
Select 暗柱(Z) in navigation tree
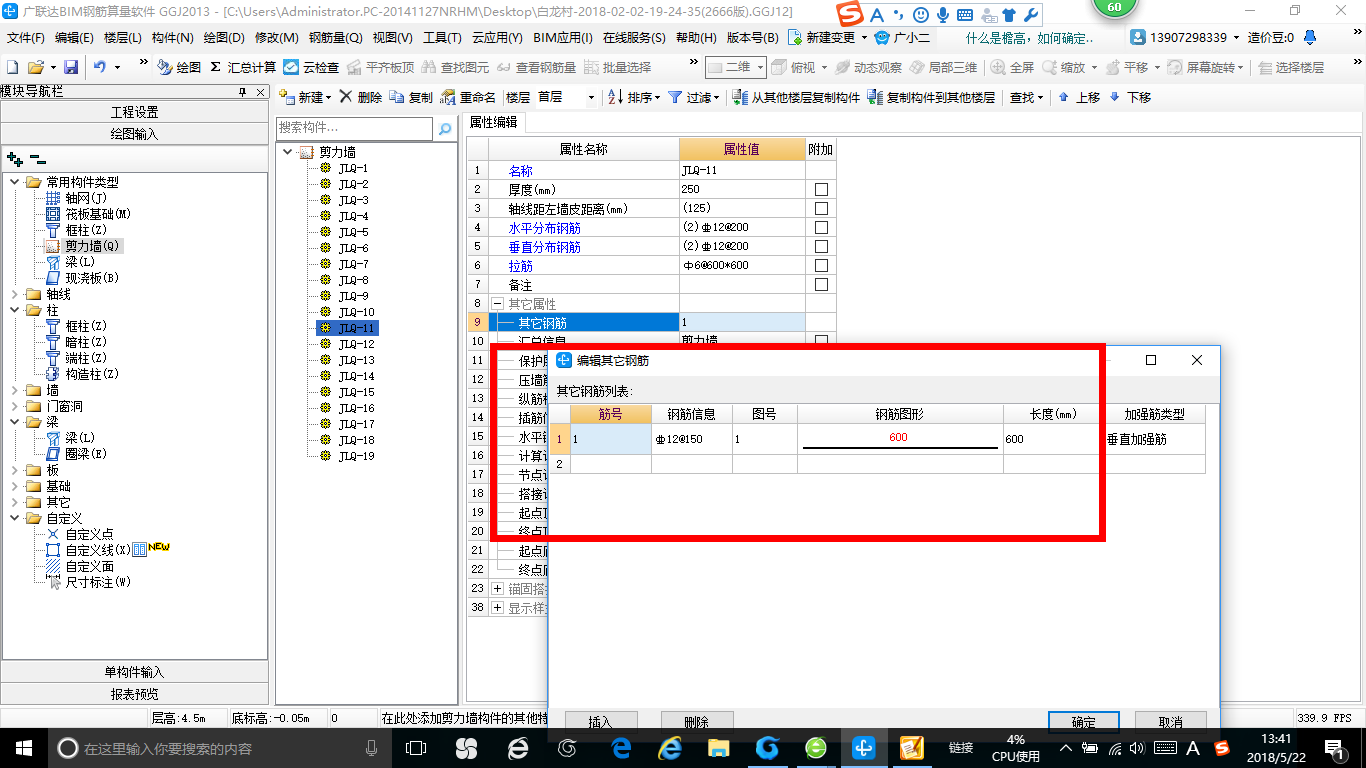[86, 342]
